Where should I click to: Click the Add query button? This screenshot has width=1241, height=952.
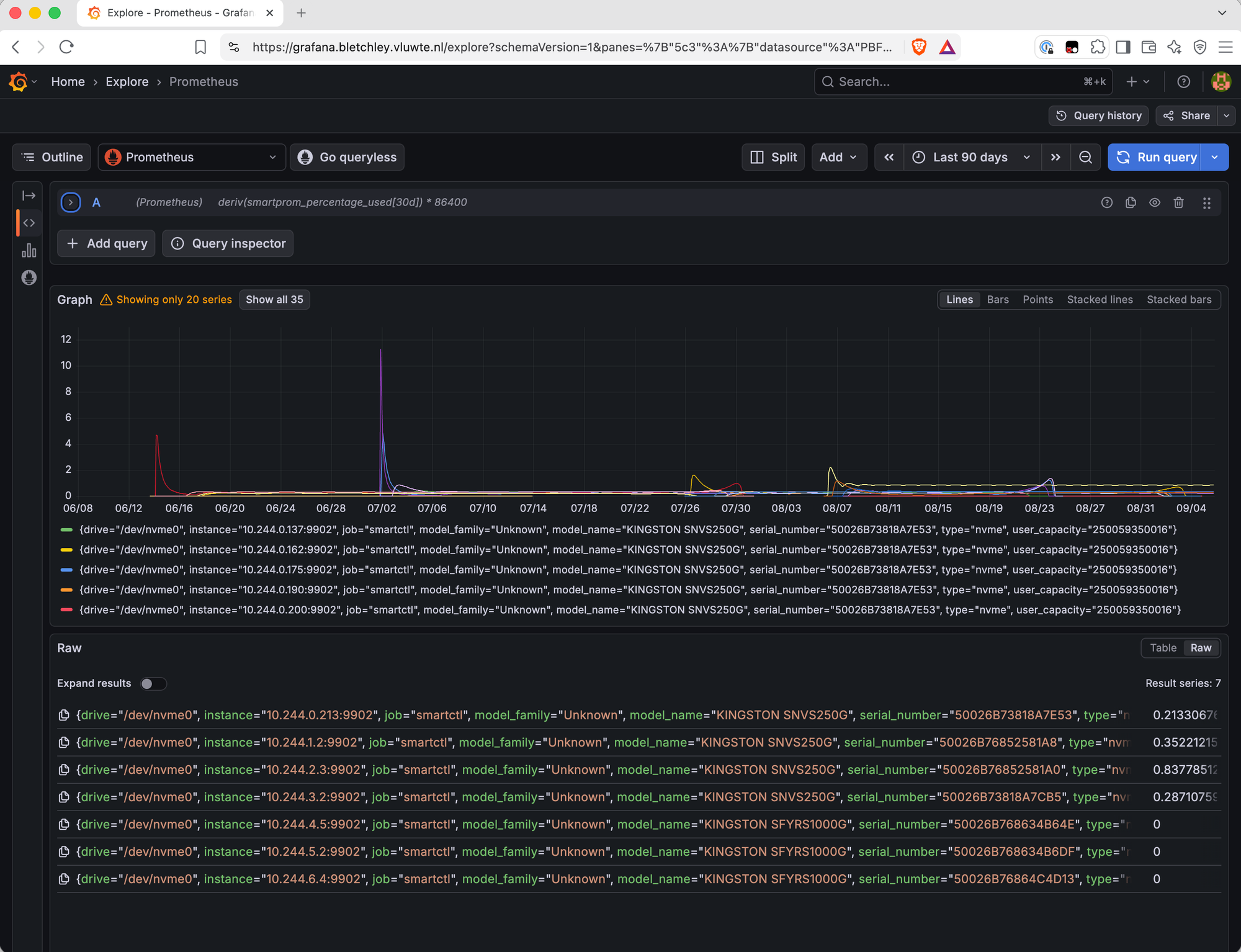click(106, 243)
